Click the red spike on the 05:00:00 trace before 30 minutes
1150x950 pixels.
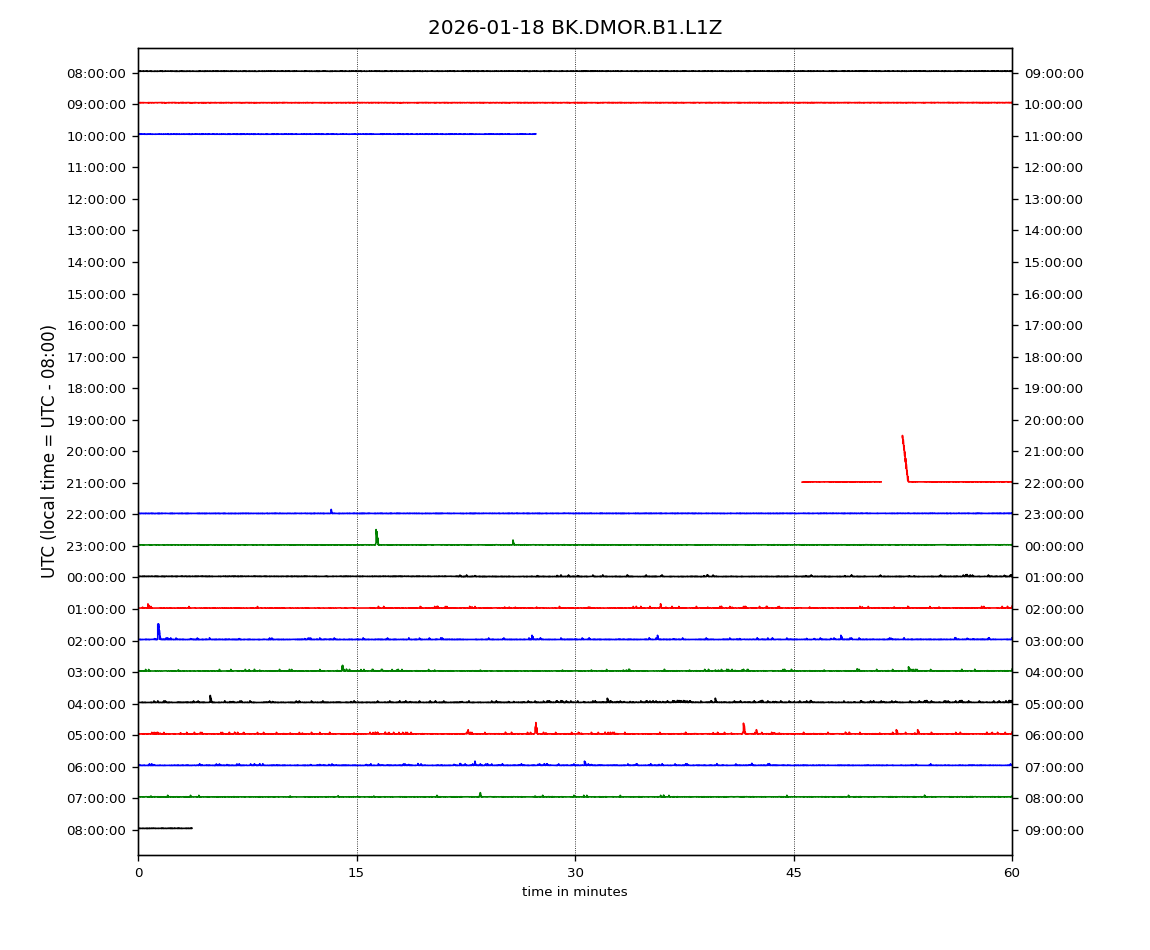(536, 727)
